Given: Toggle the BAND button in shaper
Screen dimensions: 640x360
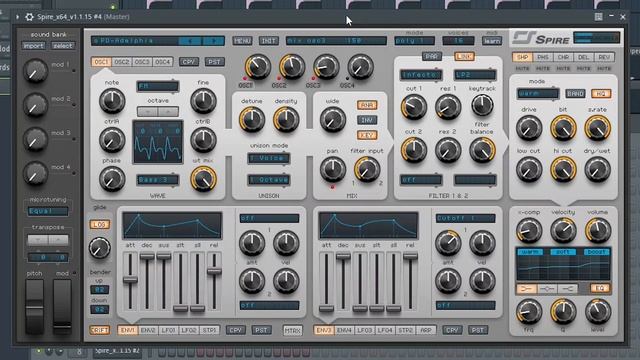Looking at the screenshot, I should pos(575,94).
